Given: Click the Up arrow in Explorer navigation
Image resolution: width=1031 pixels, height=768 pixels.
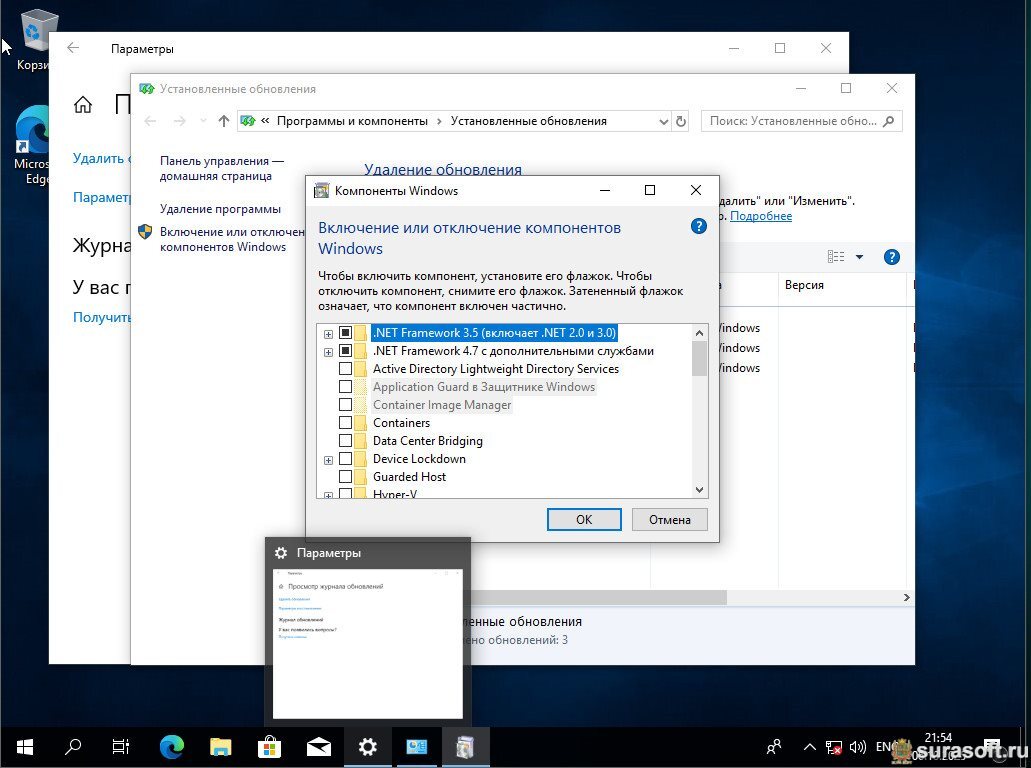Looking at the screenshot, I should (223, 121).
